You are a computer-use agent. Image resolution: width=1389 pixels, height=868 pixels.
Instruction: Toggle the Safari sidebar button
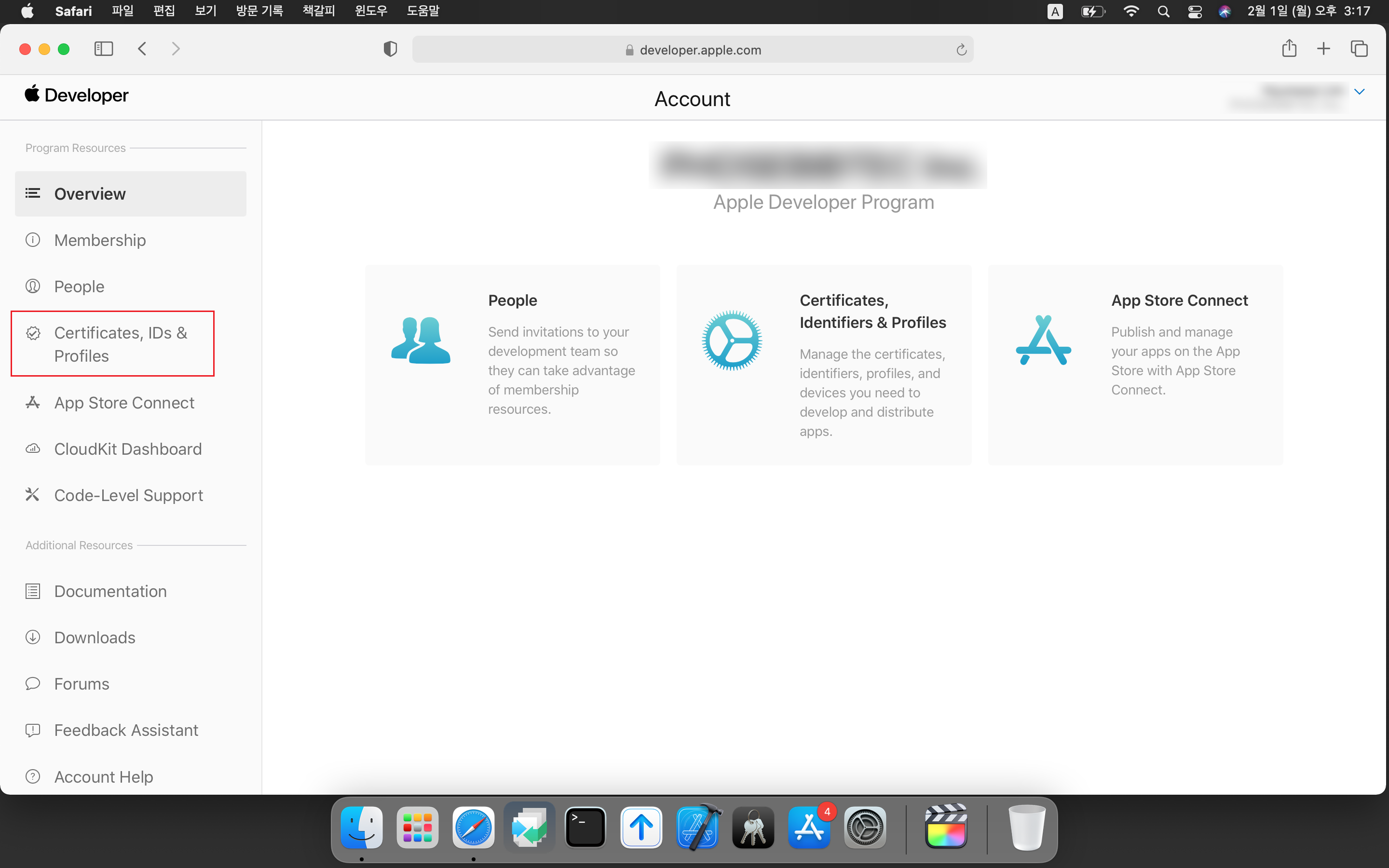tap(103, 49)
